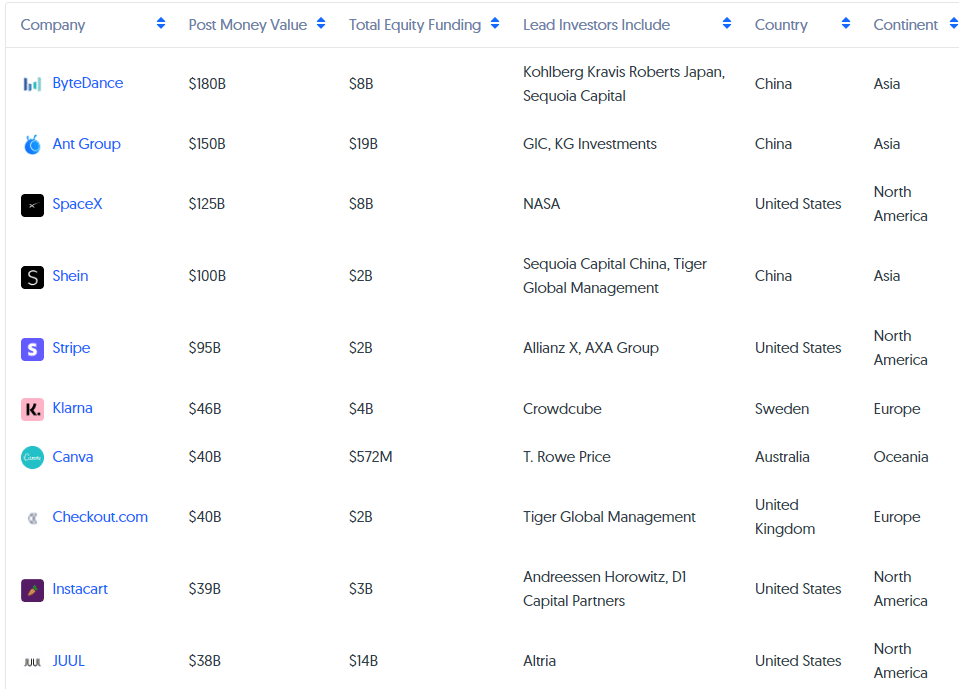The height and width of the screenshot is (689, 959).
Task: Open the Canva company link
Action: click(73, 457)
